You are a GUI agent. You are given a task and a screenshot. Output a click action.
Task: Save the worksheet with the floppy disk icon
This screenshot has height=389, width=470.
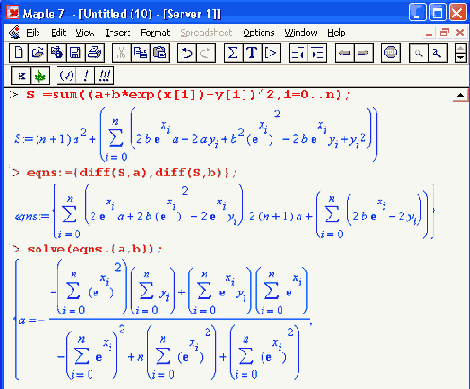(x=76, y=53)
